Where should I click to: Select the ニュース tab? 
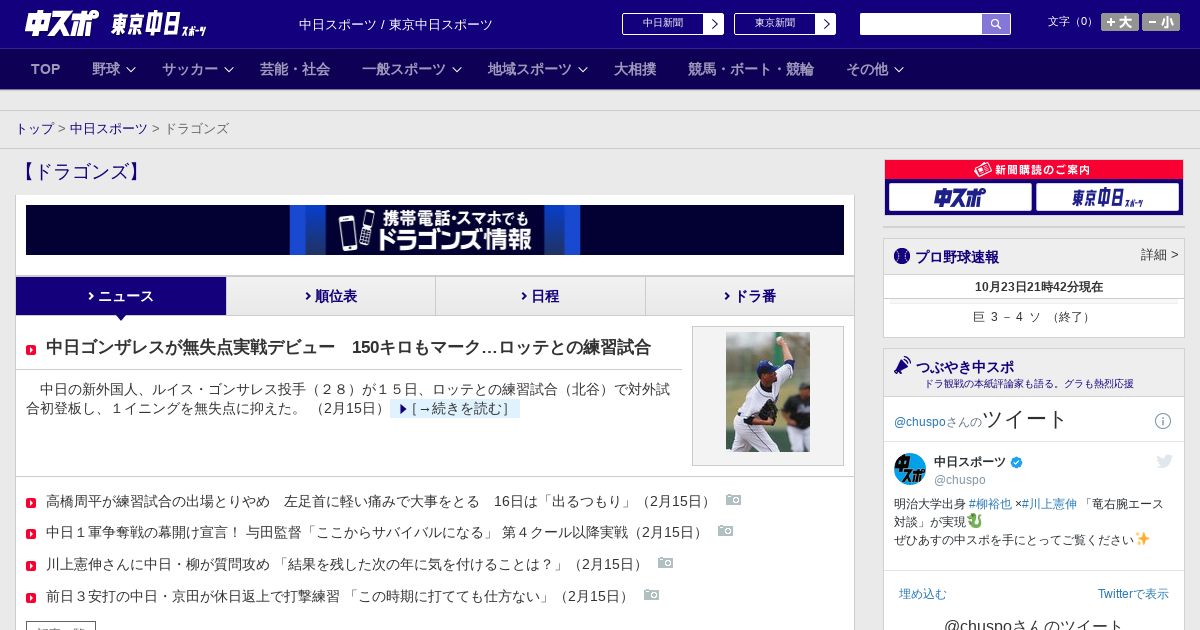click(x=121, y=296)
